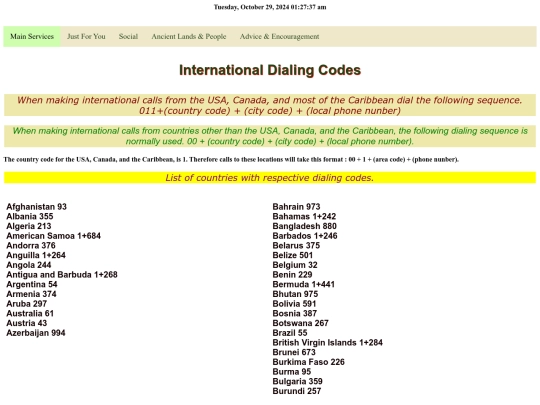Select the 'Austria 43' entry

(x=27, y=323)
